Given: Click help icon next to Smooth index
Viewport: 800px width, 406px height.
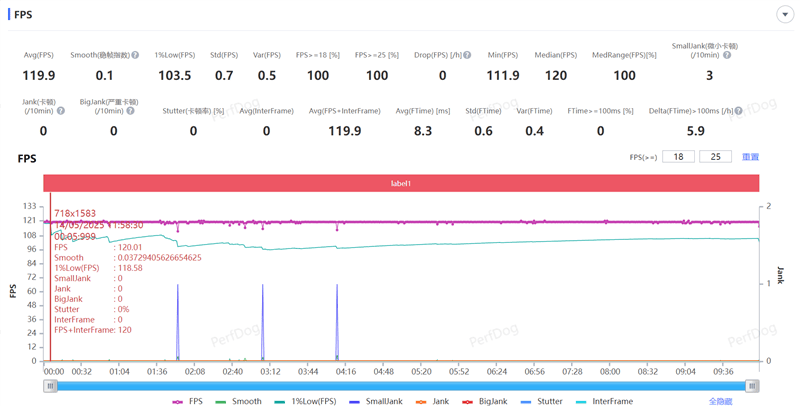Looking at the screenshot, I should point(134,56).
